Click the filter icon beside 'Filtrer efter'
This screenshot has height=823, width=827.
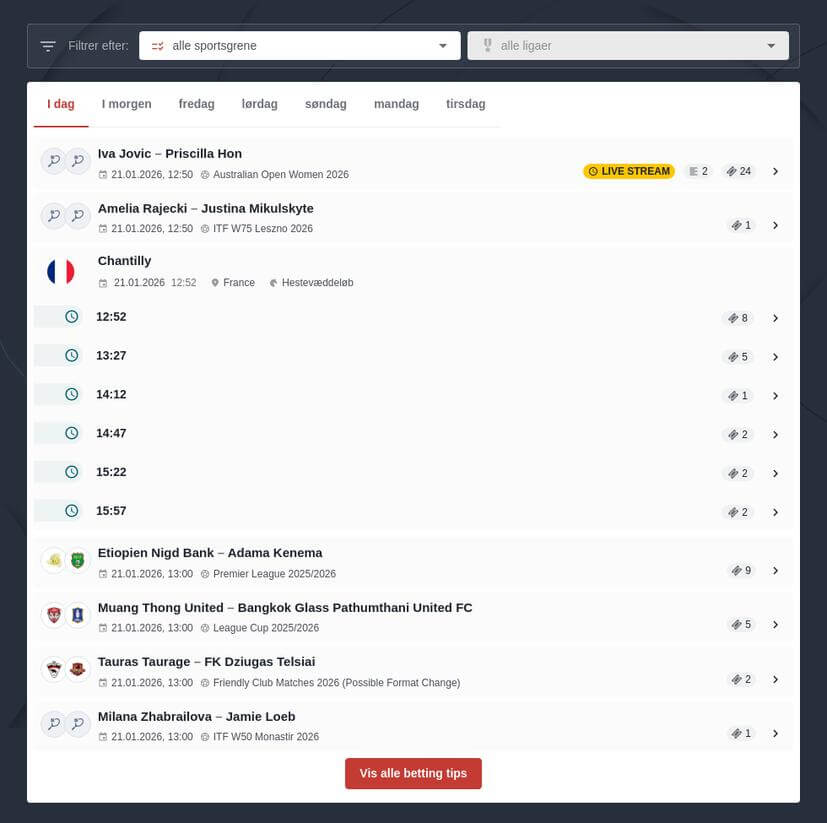[47, 45]
